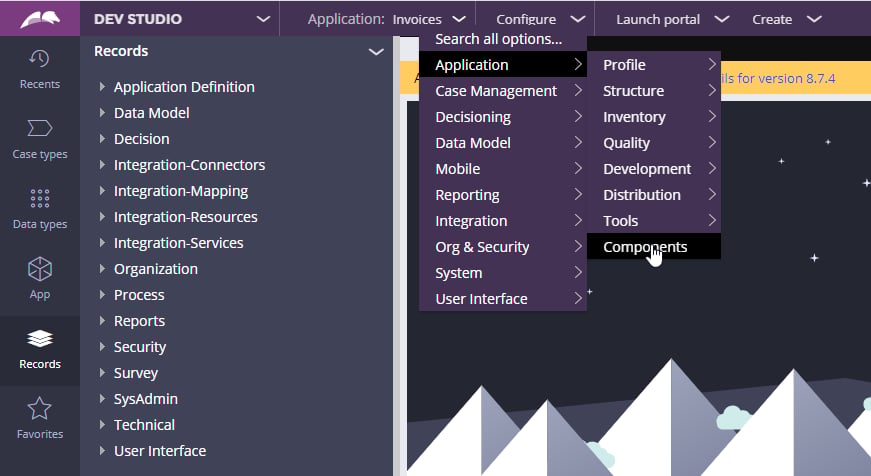
Task: Collapse the Records panel chevron
Action: (x=376, y=52)
